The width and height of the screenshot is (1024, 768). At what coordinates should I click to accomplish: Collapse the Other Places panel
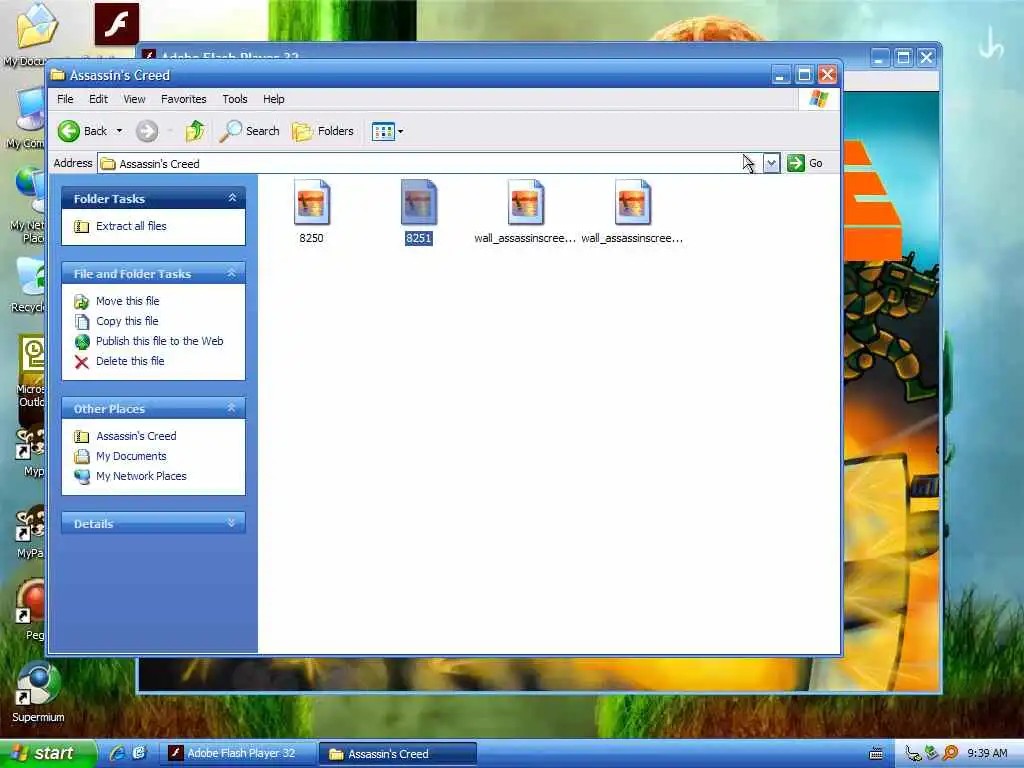[232, 408]
